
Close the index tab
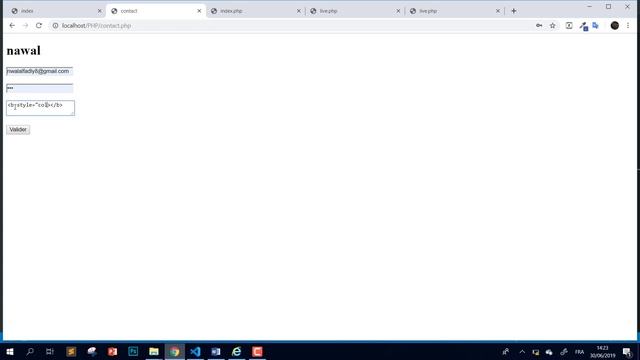click(100, 11)
